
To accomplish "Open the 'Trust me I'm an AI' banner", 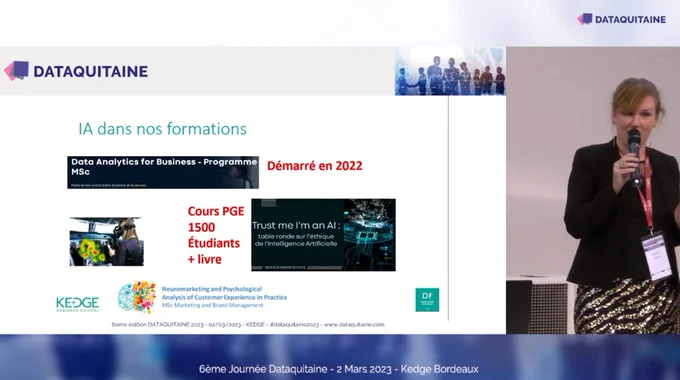I will click(x=323, y=235).
